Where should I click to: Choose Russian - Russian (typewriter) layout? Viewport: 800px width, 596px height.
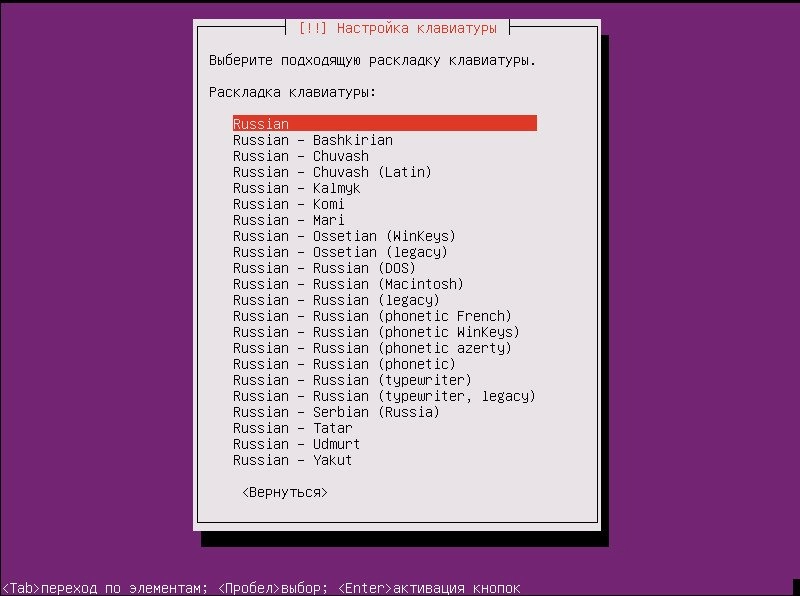(352, 380)
